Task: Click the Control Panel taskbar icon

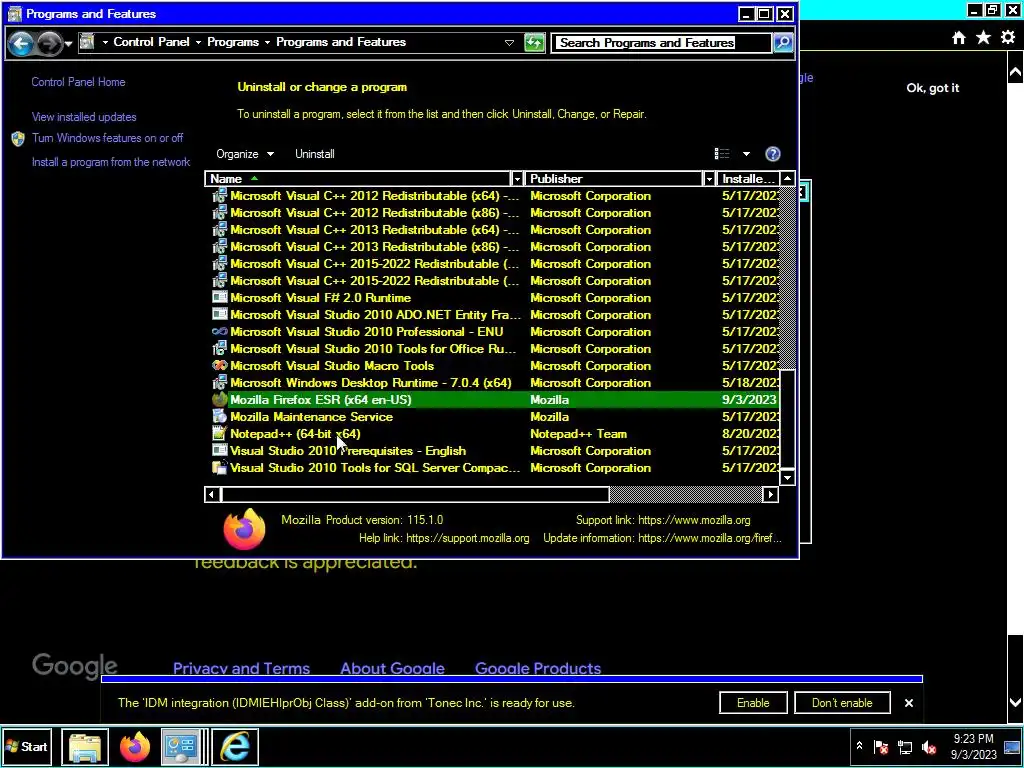Action: click(x=180, y=746)
